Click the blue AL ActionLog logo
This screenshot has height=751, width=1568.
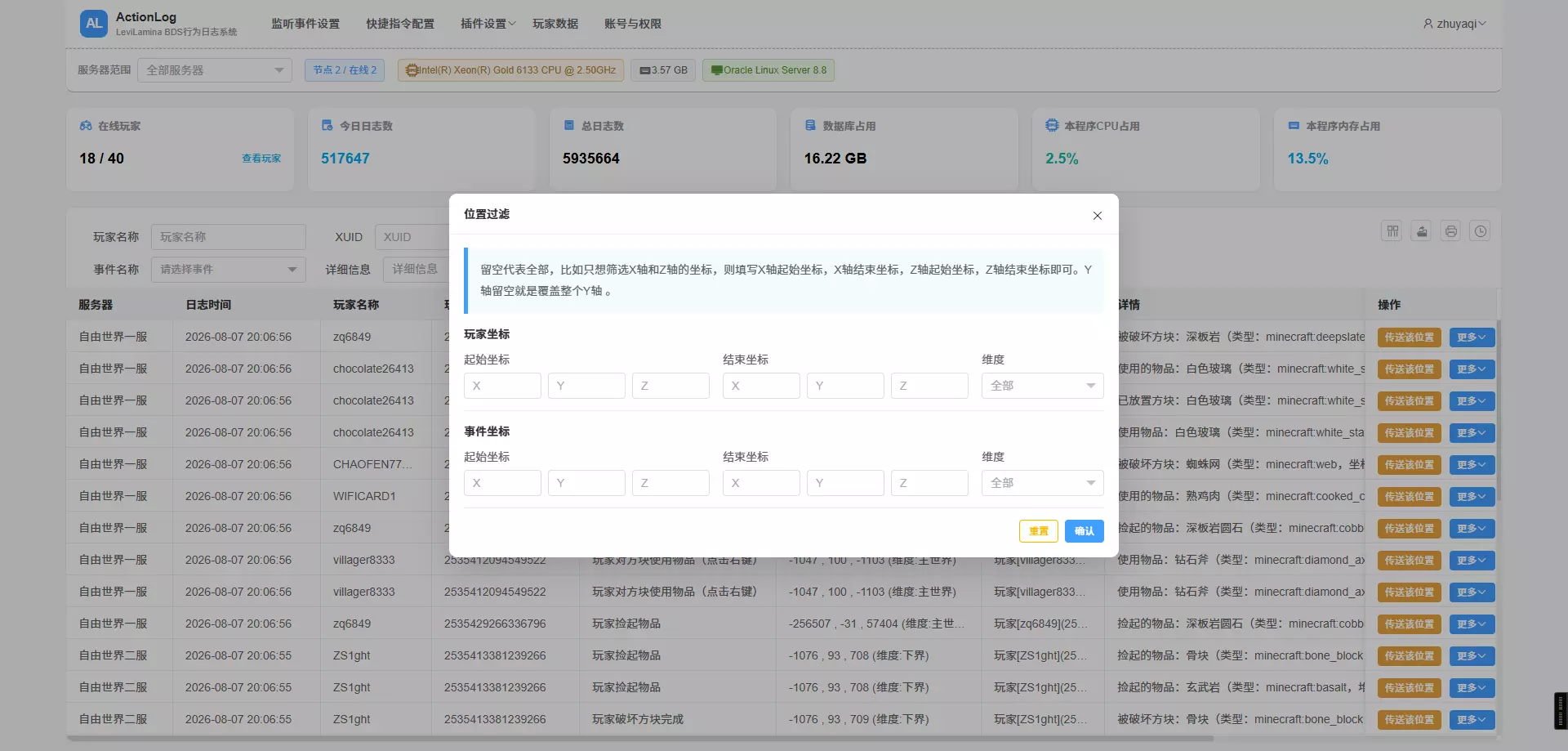click(x=94, y=24)
